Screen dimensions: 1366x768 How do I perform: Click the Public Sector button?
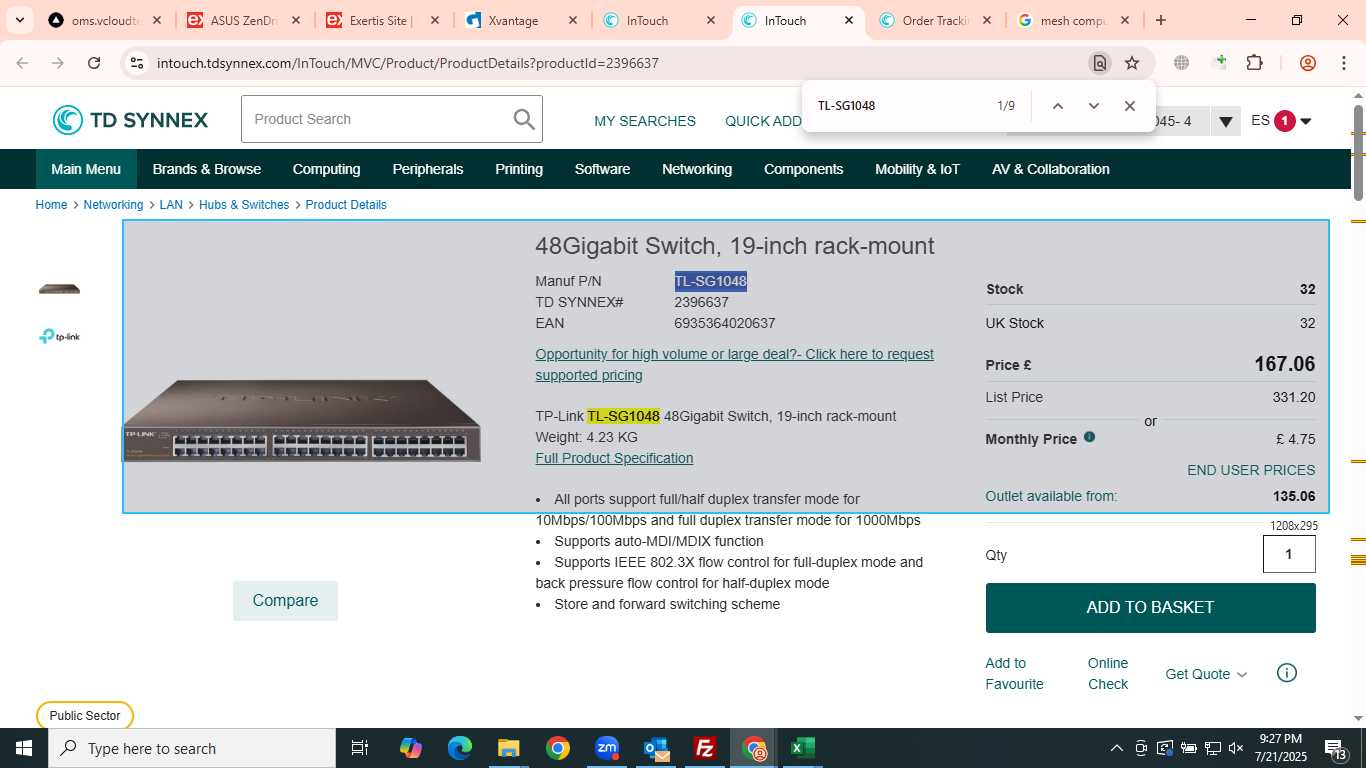(85, 716)
